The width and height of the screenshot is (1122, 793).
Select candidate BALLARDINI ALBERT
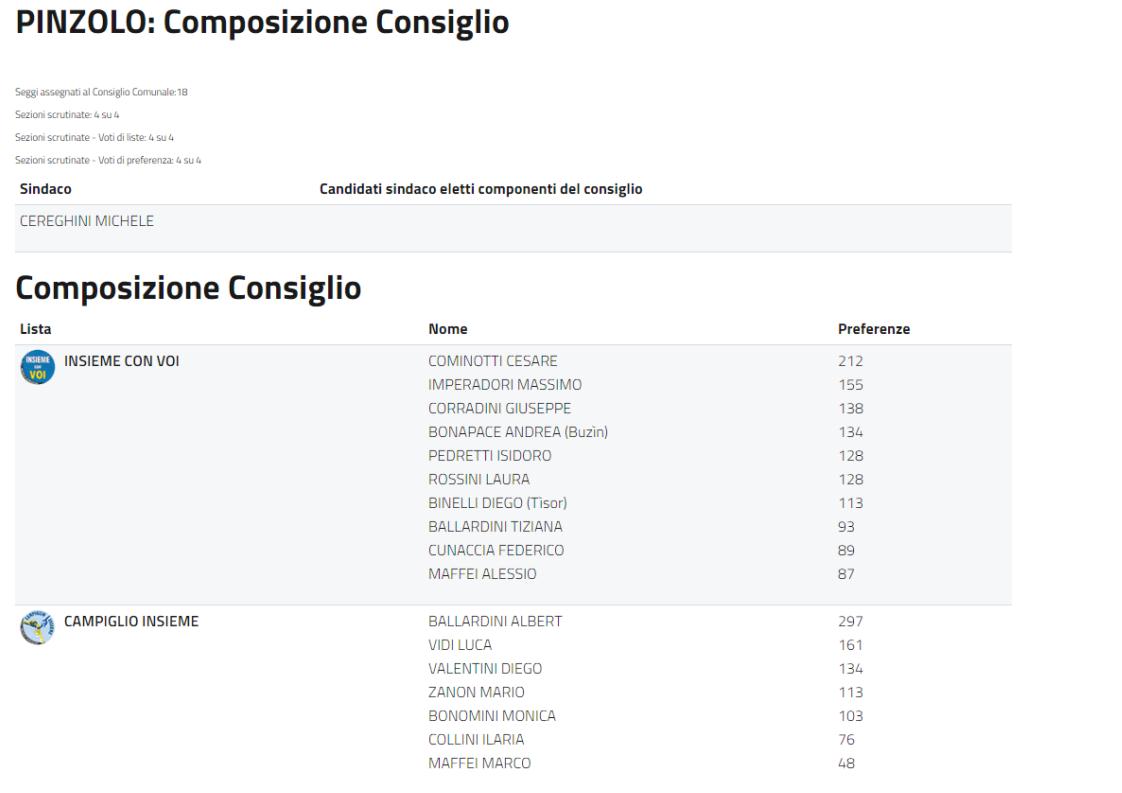pyautogui.click(x=495, y=621)
